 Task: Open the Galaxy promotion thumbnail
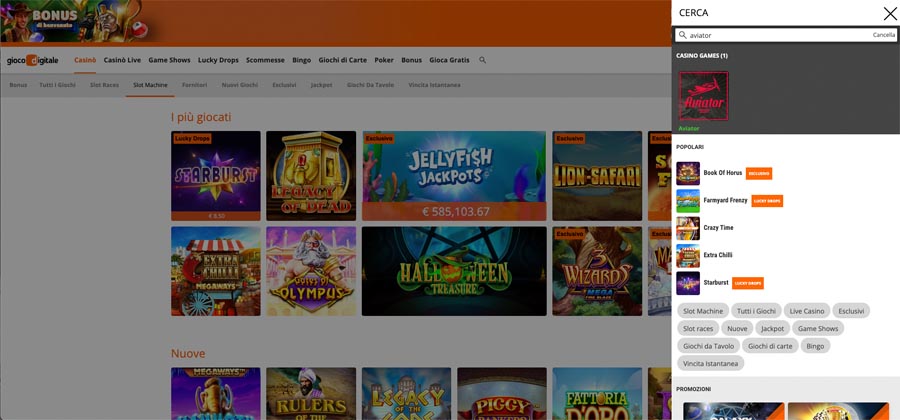pos(734,411)
